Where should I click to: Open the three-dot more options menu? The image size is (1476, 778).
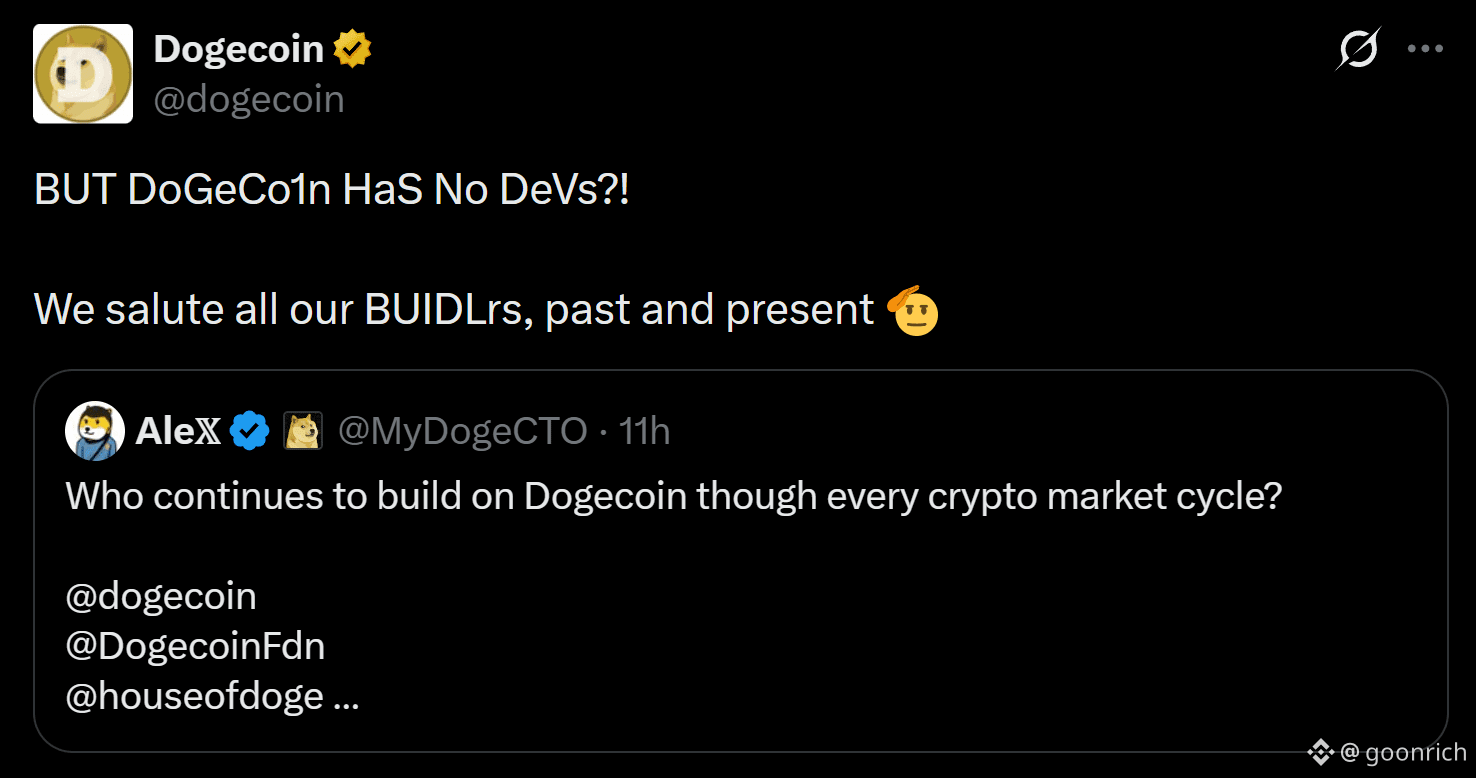1425,48
